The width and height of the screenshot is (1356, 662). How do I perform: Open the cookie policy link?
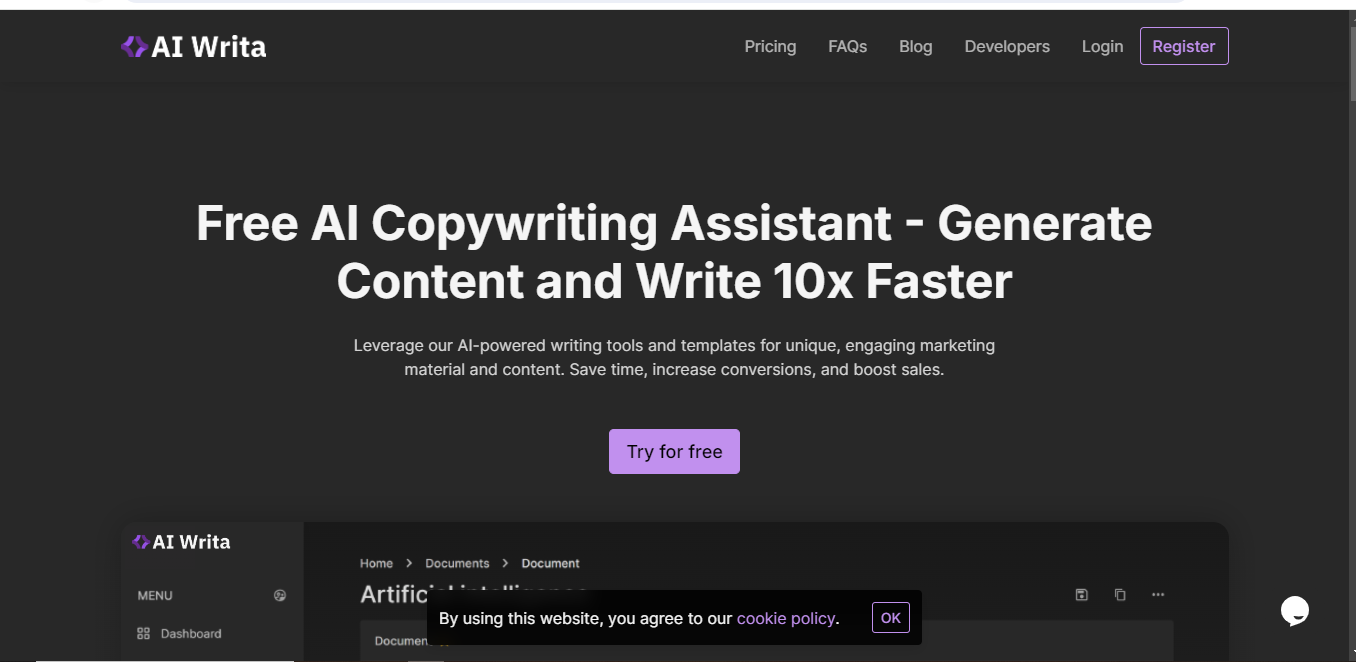tap(786, 618)
